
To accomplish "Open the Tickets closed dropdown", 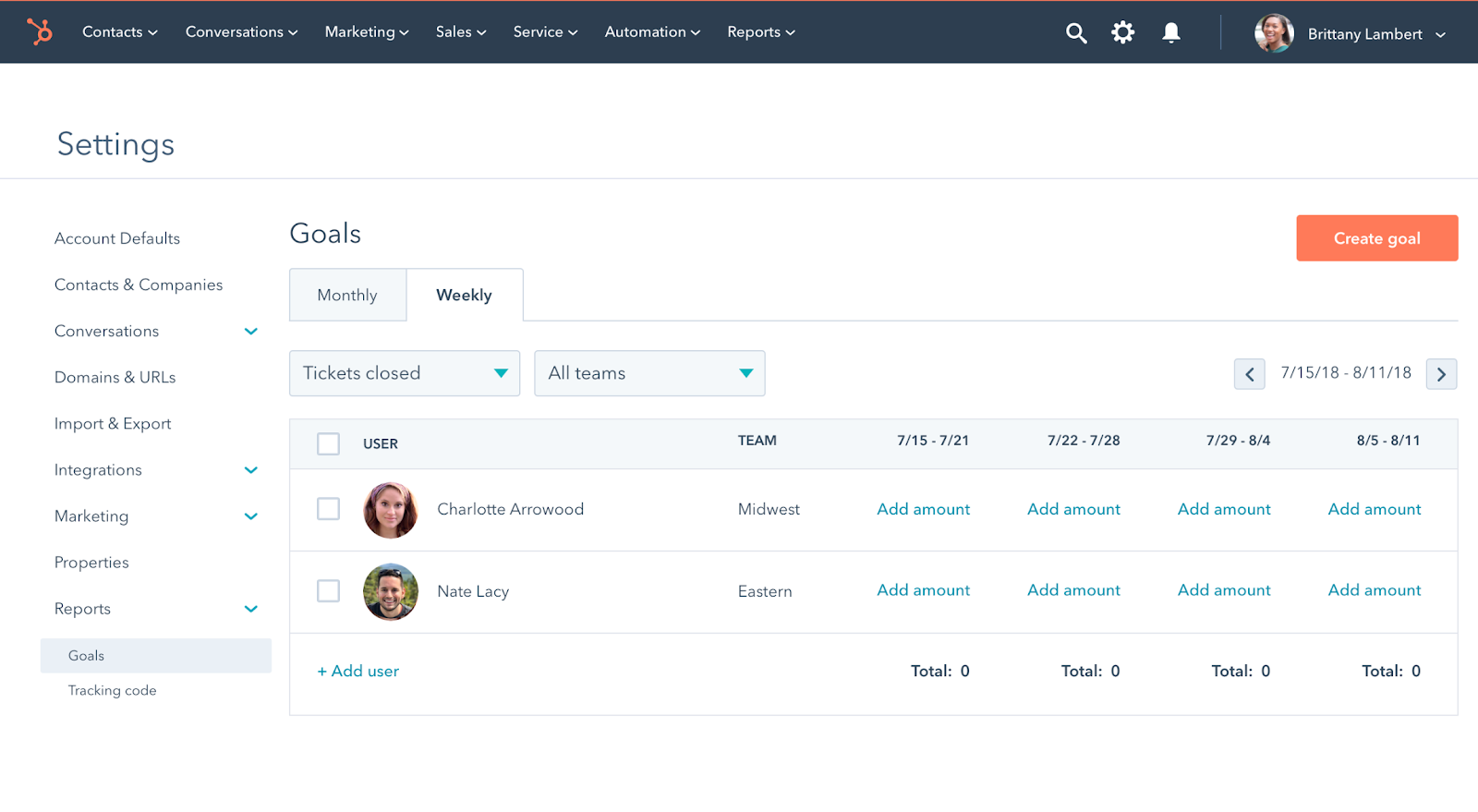I will click(x=405, y=373).
